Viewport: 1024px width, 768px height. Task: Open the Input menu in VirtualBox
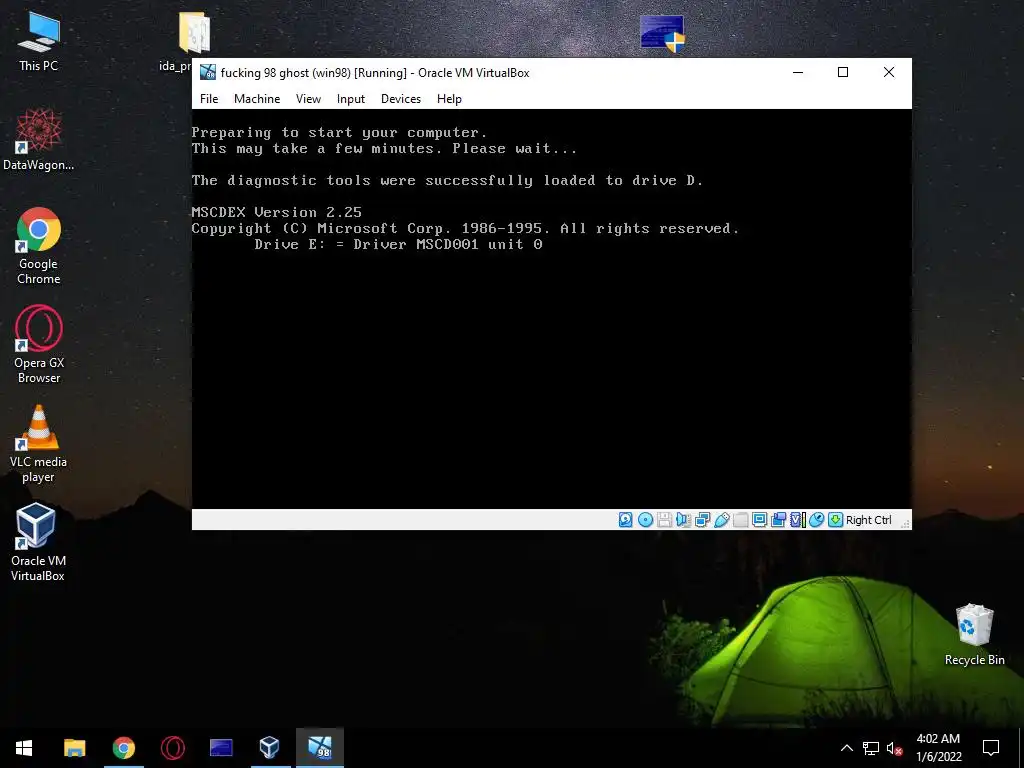pyautogui.click(x=351, y=99)
